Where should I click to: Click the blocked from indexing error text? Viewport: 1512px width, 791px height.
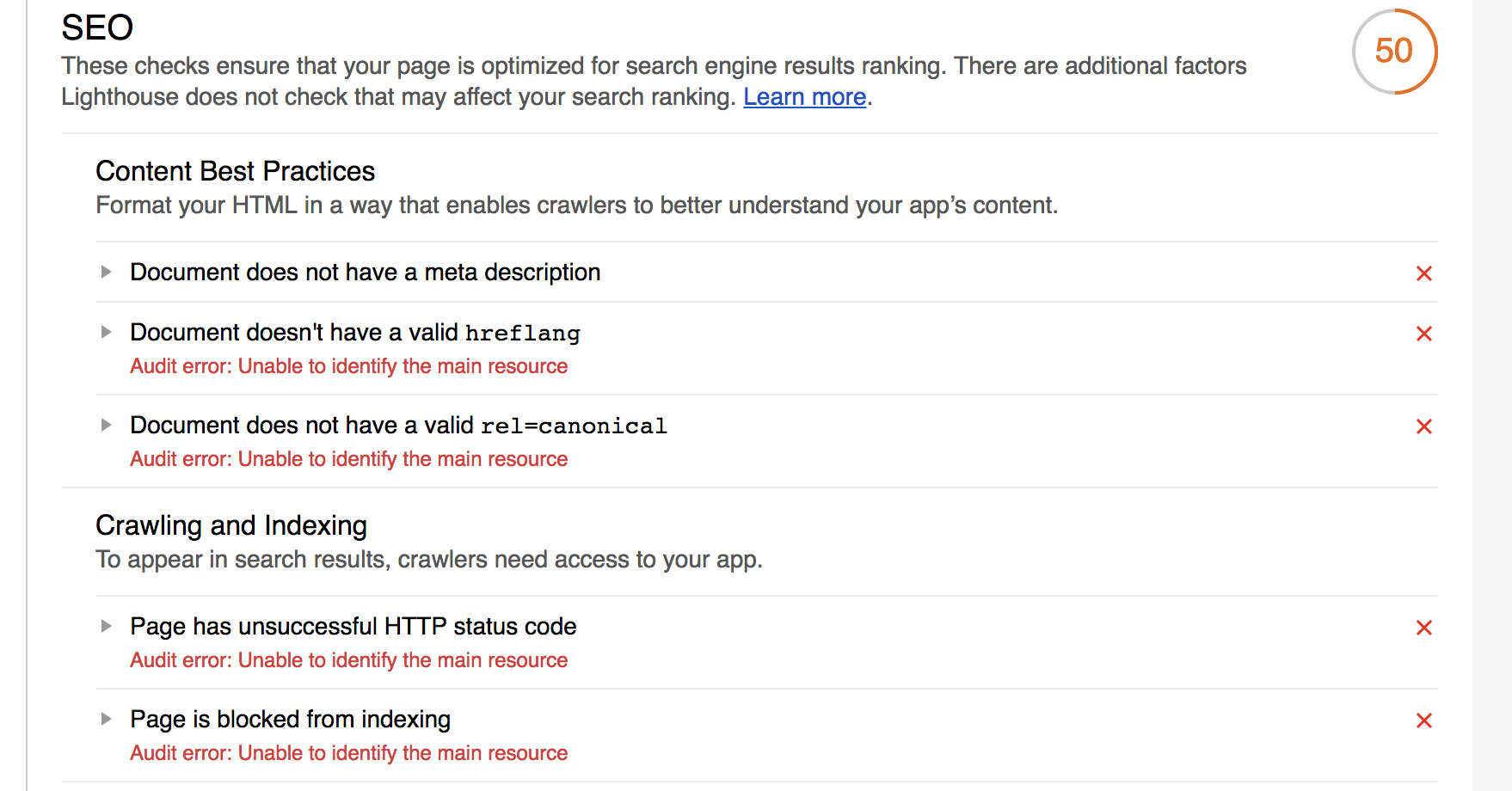pyautogui.click(x=348, y=753)
